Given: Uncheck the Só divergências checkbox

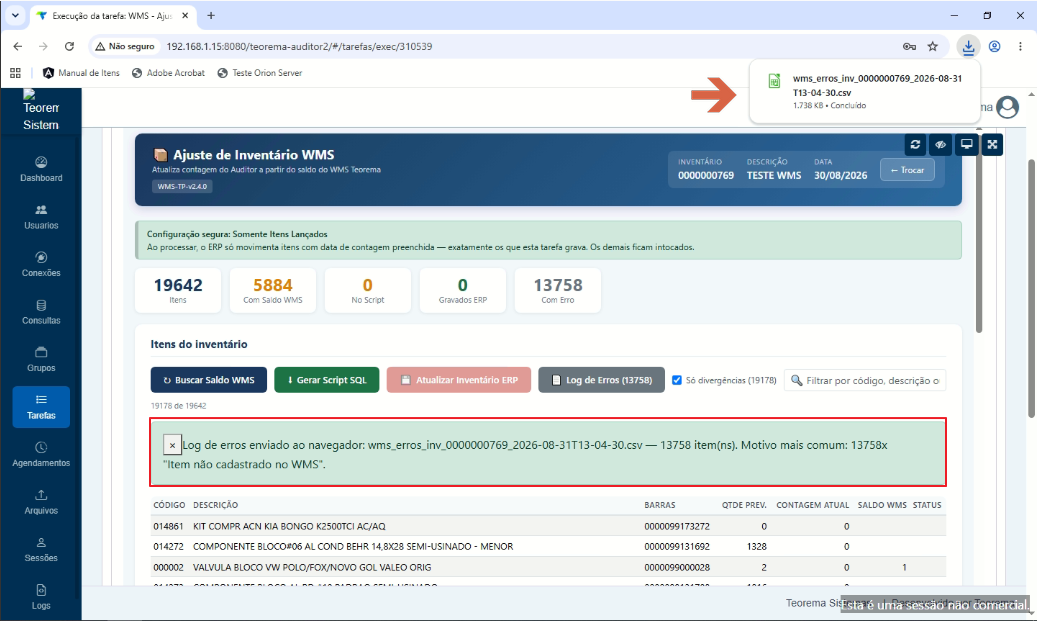Looking at the screenshot, I should 677,380.
